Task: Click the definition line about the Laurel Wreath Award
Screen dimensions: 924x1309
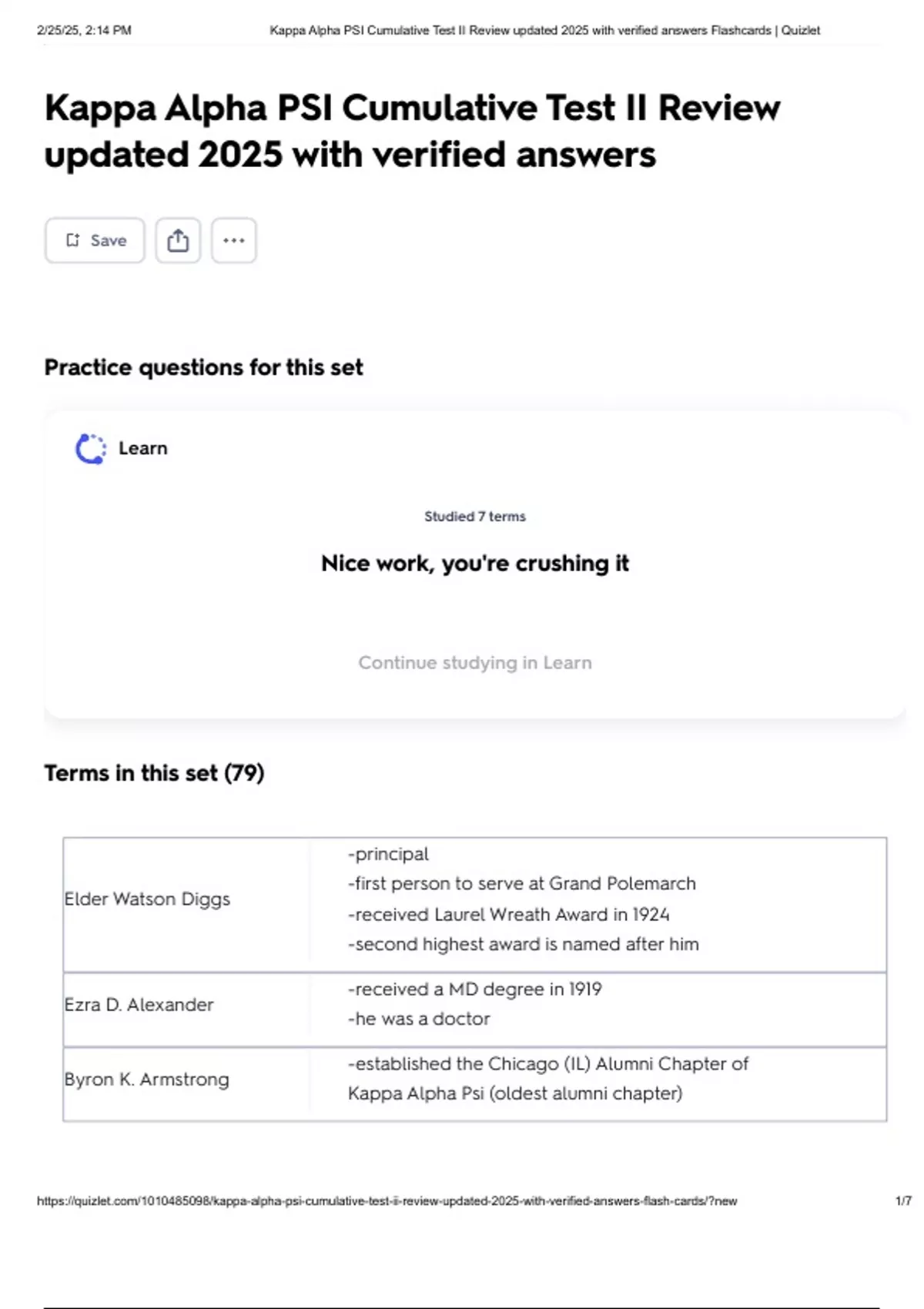Action: (508, 914)
